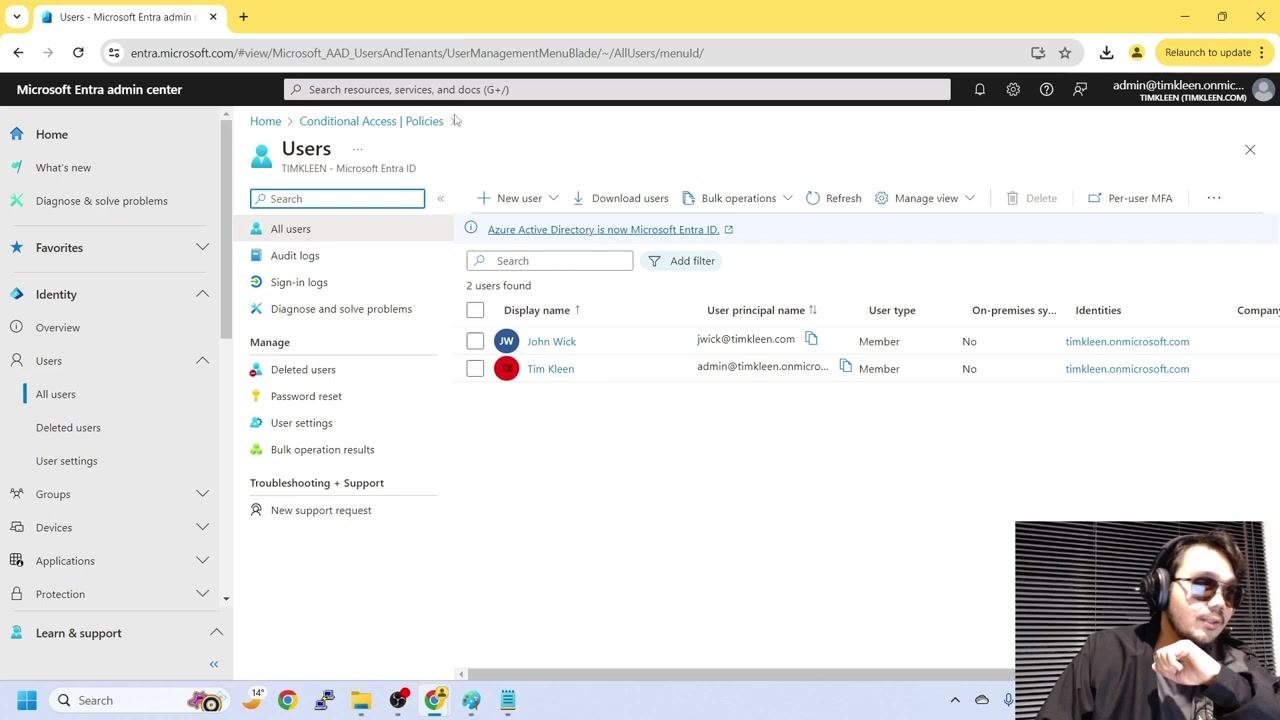Screen dimensions: 1280x720
Task: Check the Tim Kleen row checkbox
Action: pyautogui.click(x=475, y=369)
